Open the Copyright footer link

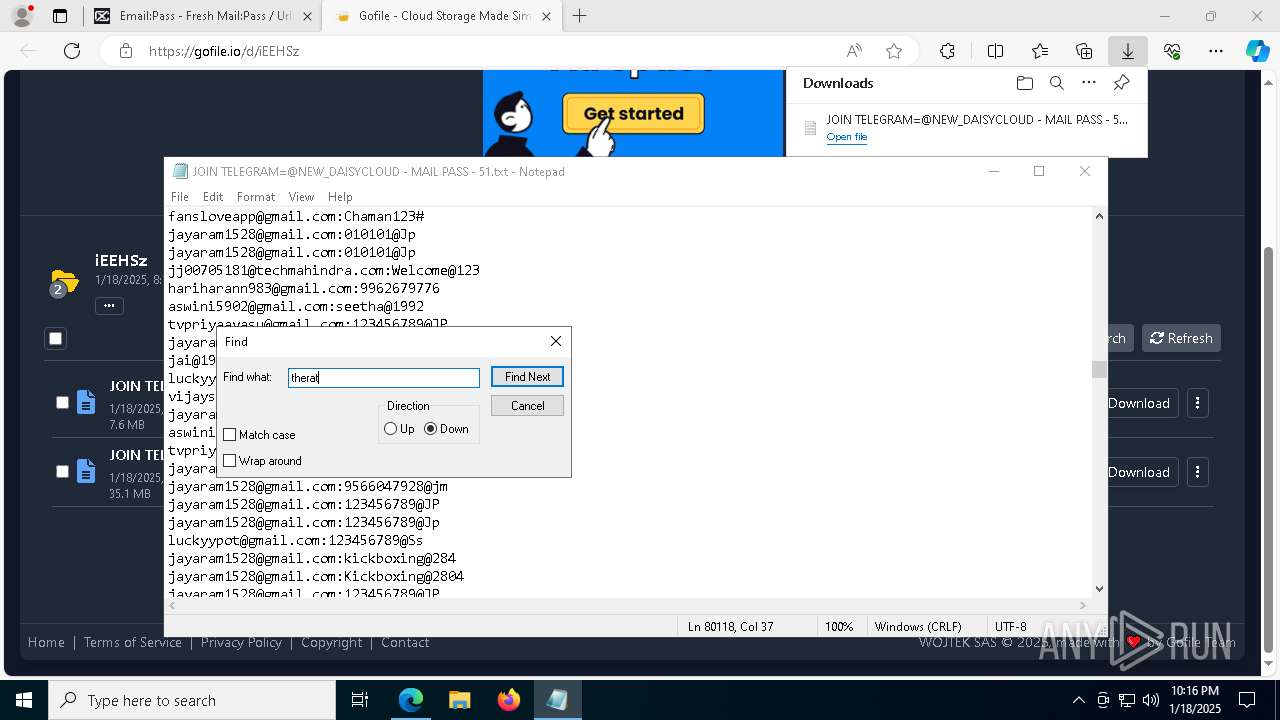coord(332,643)
